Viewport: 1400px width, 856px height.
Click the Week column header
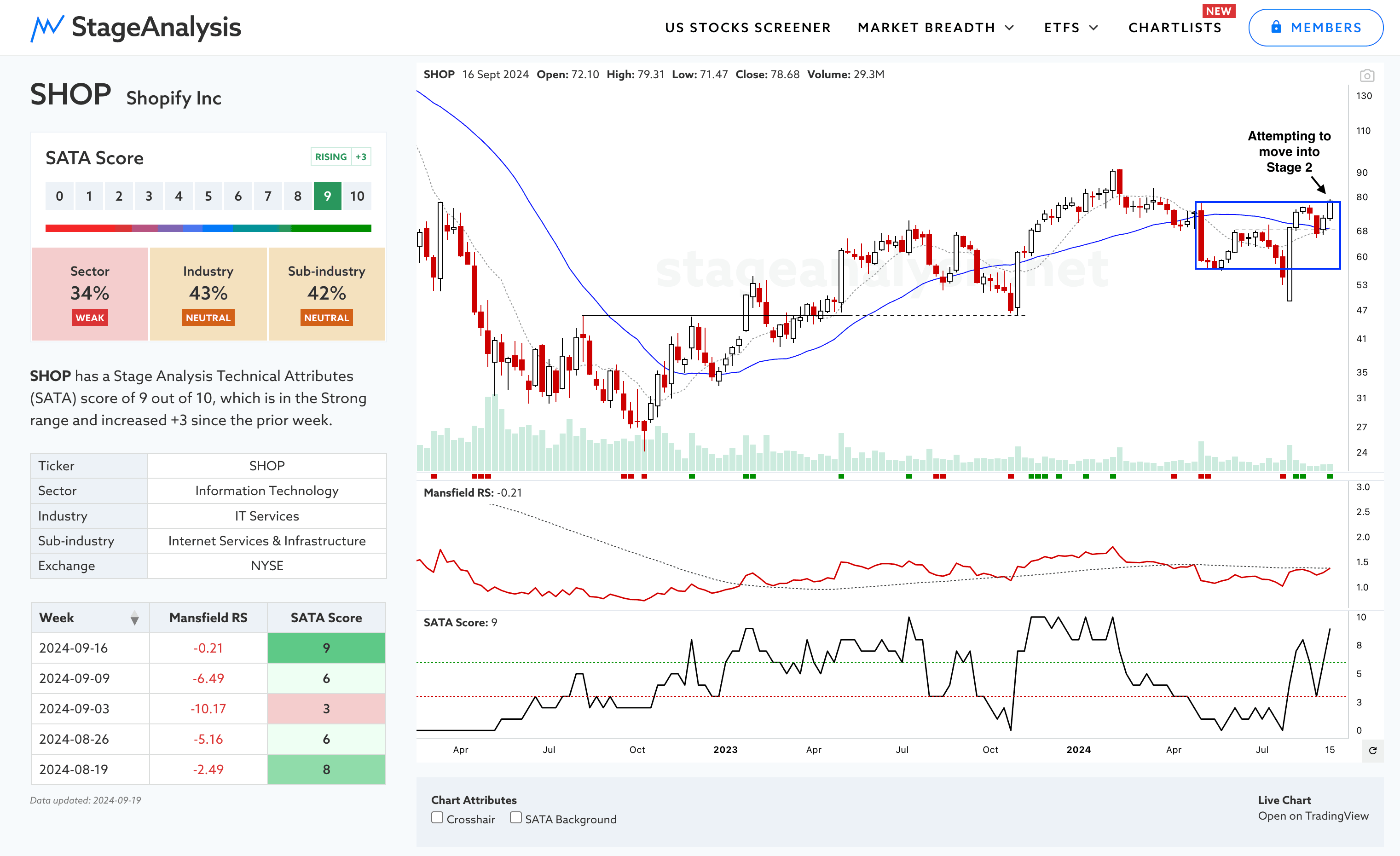click(90, 618)
